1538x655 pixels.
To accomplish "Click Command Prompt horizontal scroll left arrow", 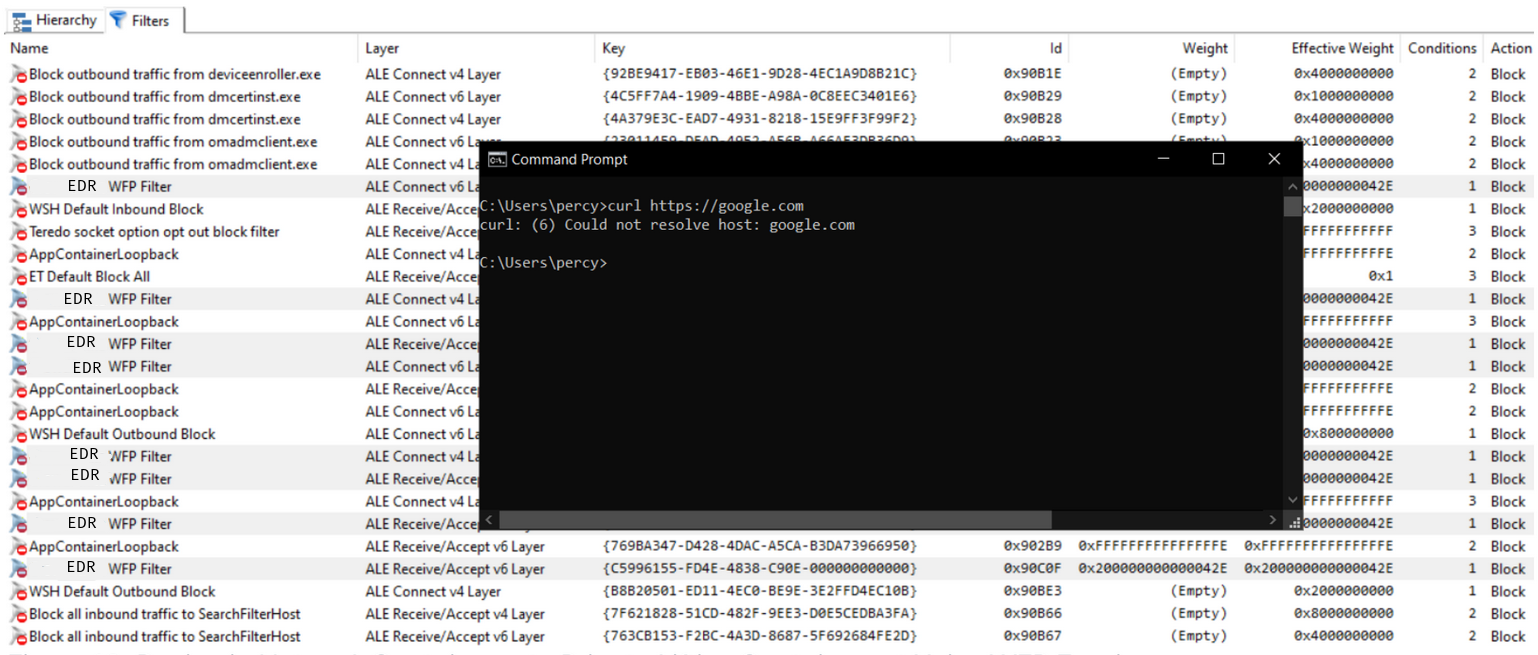I will [489, 520].
